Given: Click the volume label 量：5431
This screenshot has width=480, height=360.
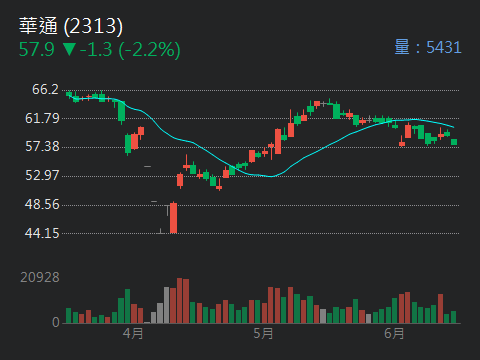Looking at the screenshot, I should tap(428, 47).
